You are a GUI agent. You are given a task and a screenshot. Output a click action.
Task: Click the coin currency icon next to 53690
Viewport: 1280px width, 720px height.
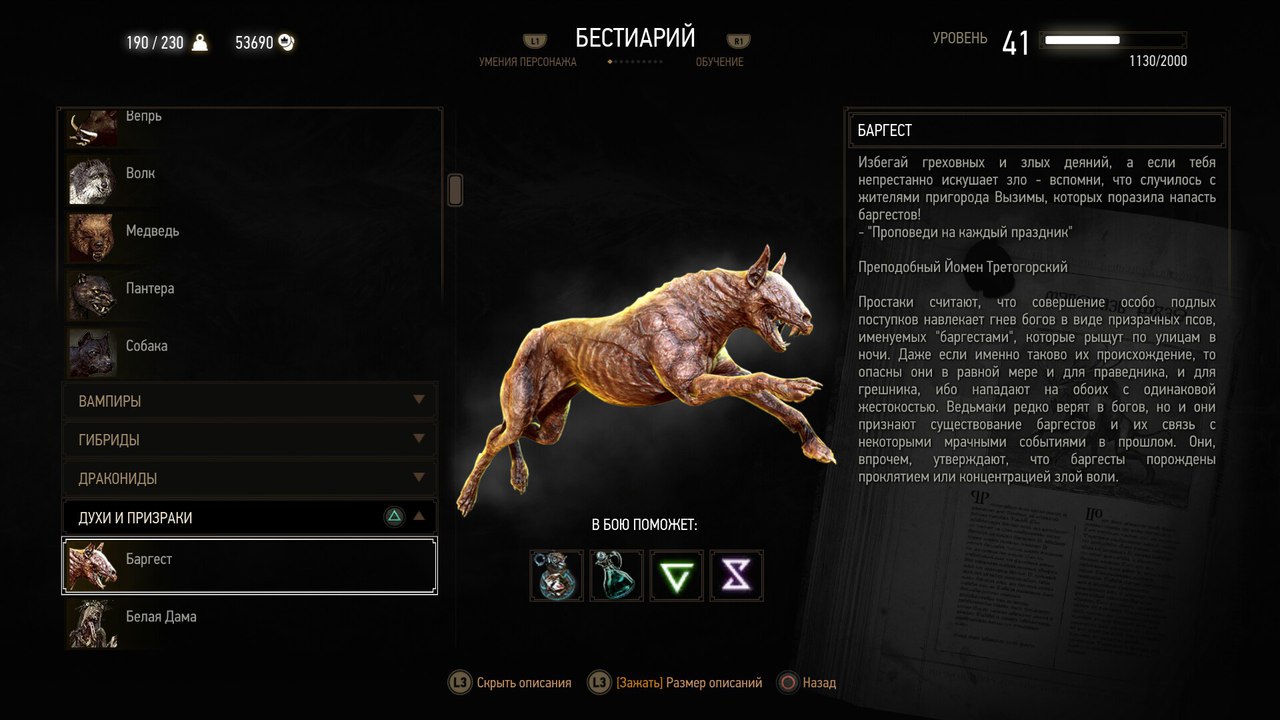click(286, 42)
